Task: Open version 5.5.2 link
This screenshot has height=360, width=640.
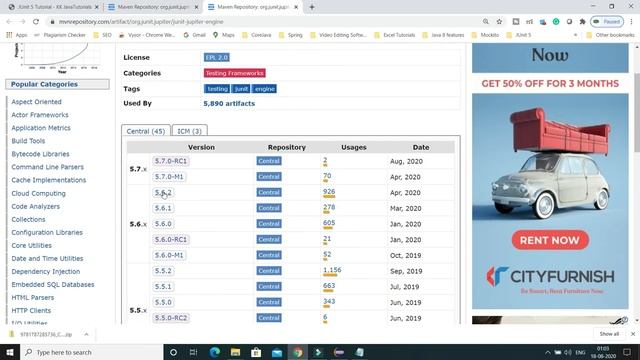Action: click(x=163, y=271)
